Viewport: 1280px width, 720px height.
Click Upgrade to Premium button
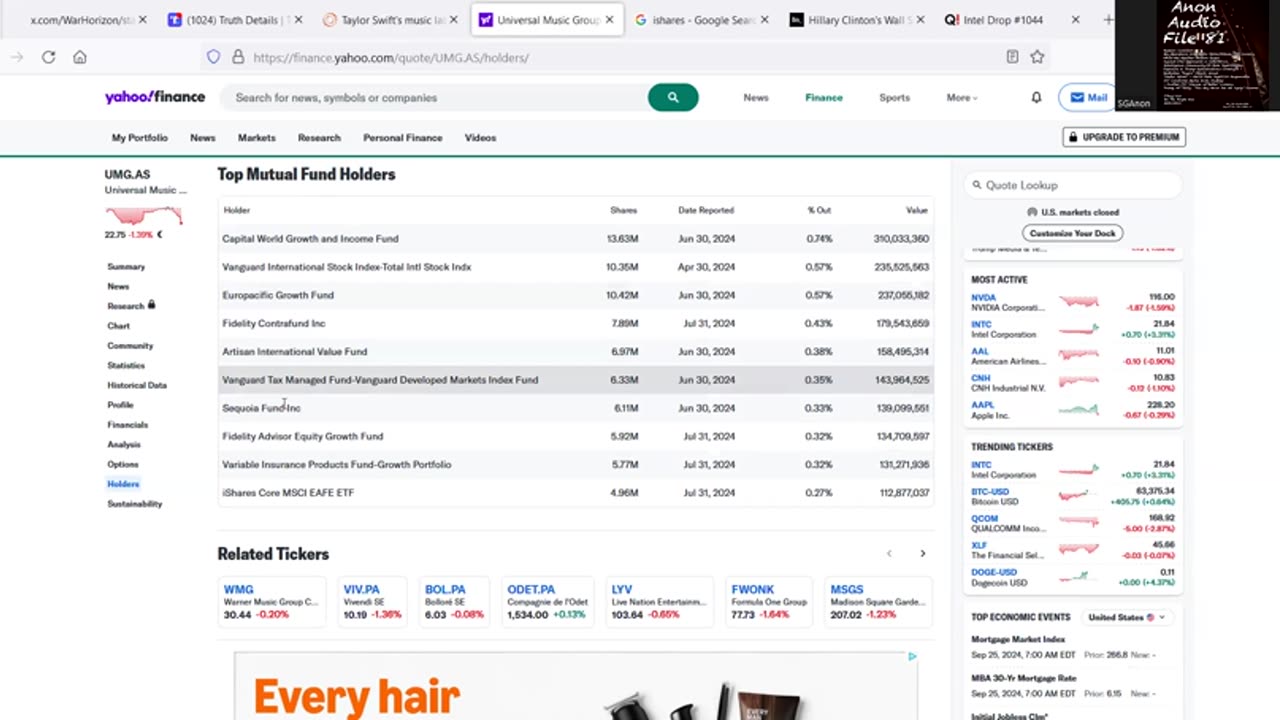[1124, 137]
